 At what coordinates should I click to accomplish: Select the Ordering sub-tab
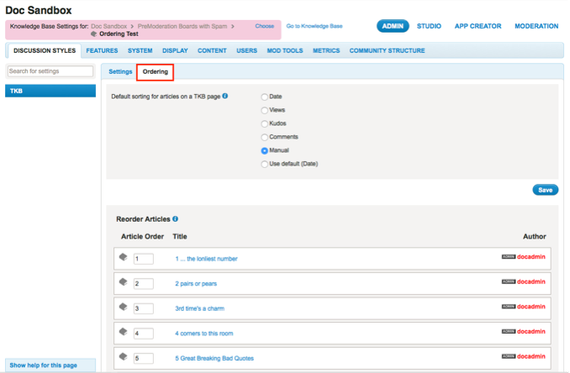[155, 72]
